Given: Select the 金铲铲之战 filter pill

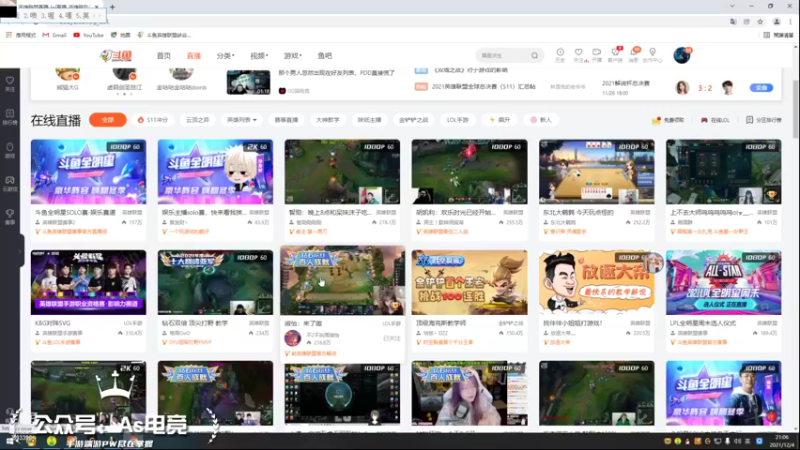Looking at the screenshot, I should pyautogui.click(x=413, y=120).
